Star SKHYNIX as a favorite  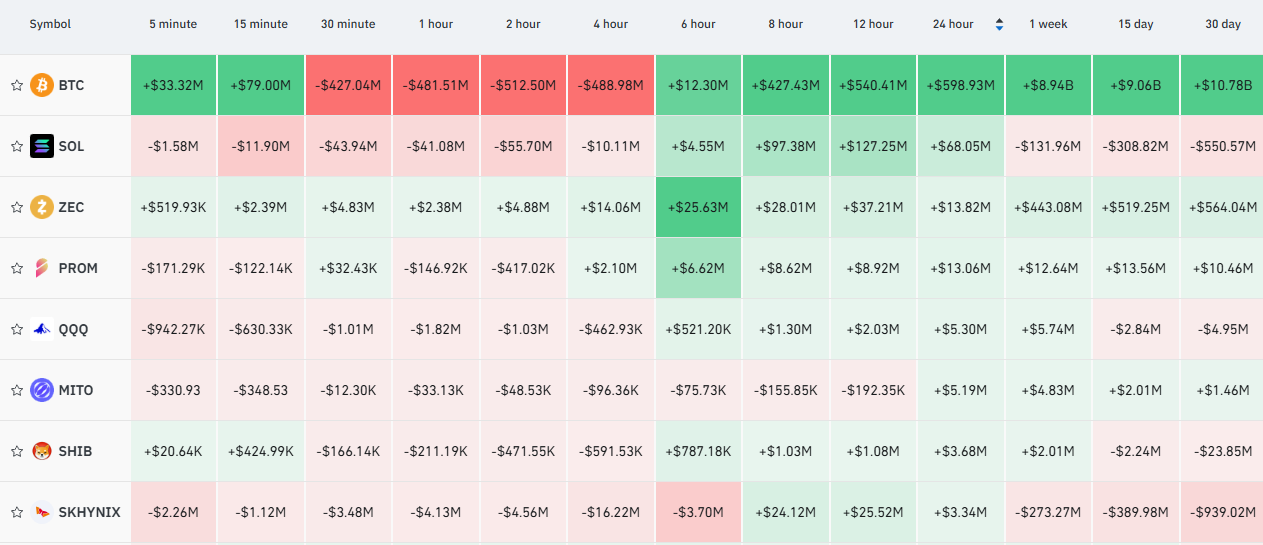coord(16,512)
